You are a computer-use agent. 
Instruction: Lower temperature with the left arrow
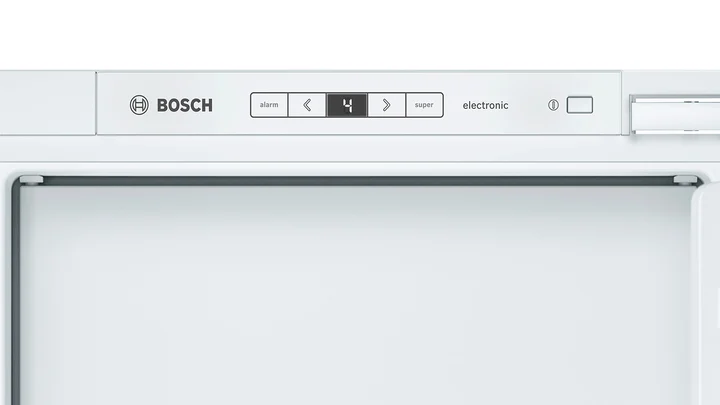(307, 105)
